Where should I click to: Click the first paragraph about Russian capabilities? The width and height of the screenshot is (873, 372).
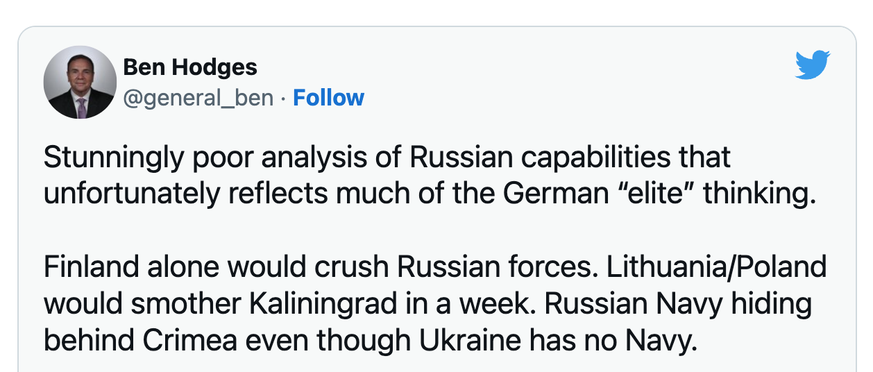click(x=429, y=175)
